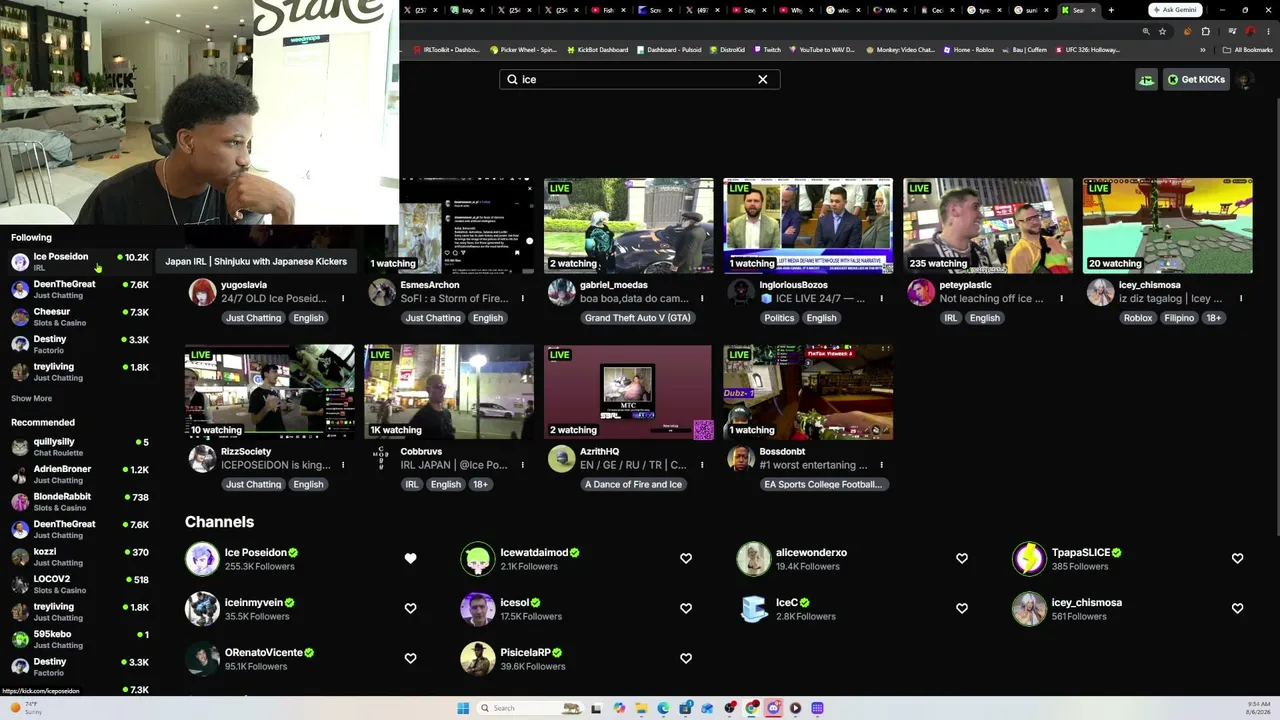Open AdrienBroner in the Recommended list
This screenshot has height=720, width=1280.
(x=80, y=474)
